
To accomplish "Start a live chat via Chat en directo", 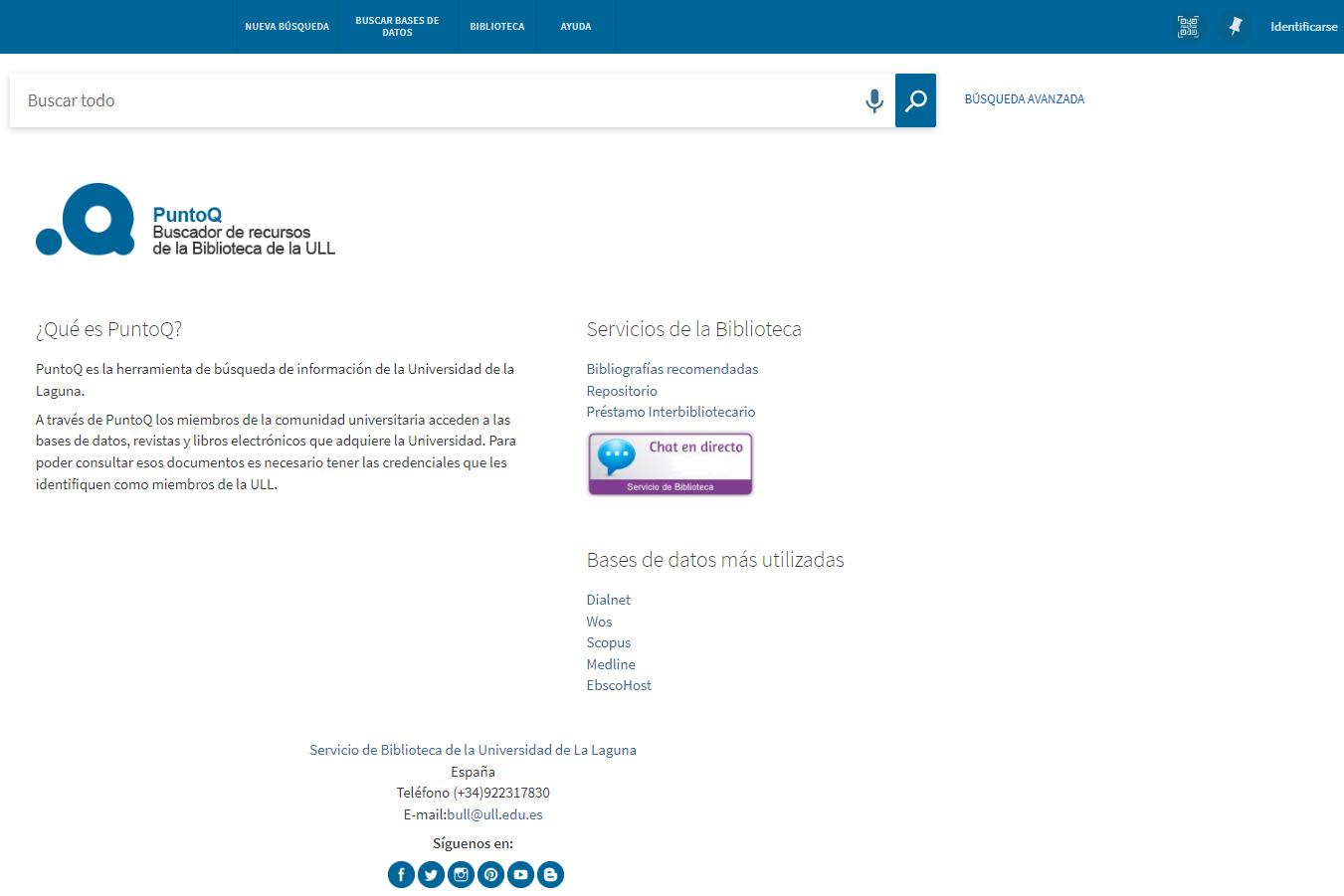I will (x=670, y=463).
